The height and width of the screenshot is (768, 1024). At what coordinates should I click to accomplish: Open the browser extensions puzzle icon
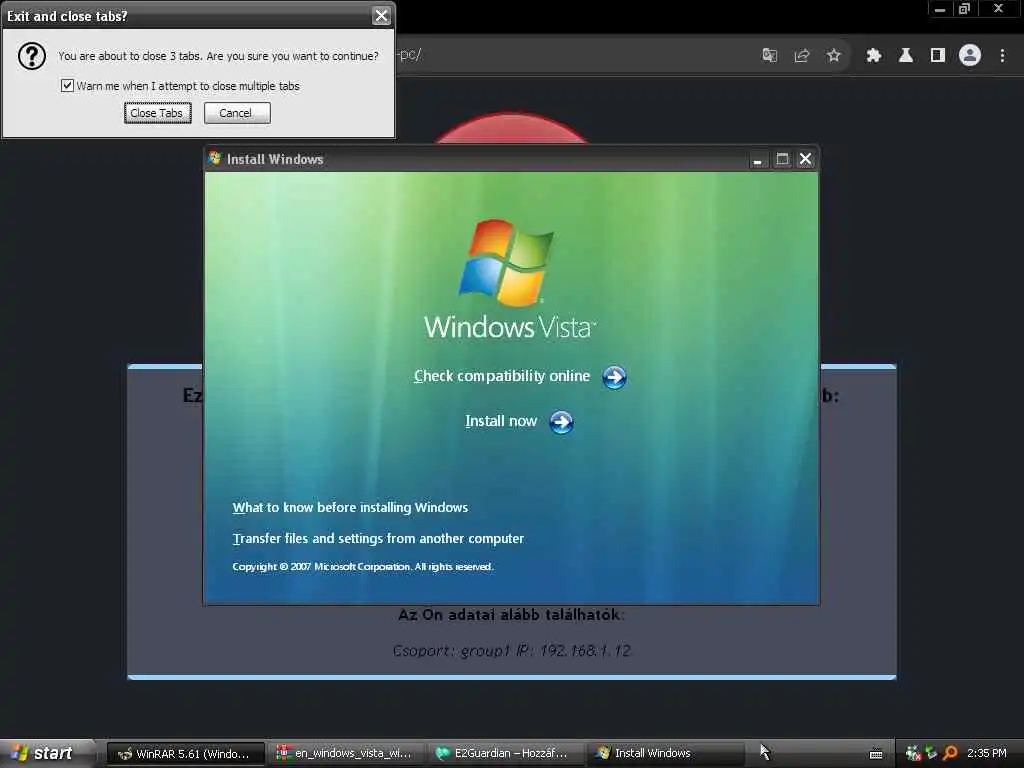point(874,56)
